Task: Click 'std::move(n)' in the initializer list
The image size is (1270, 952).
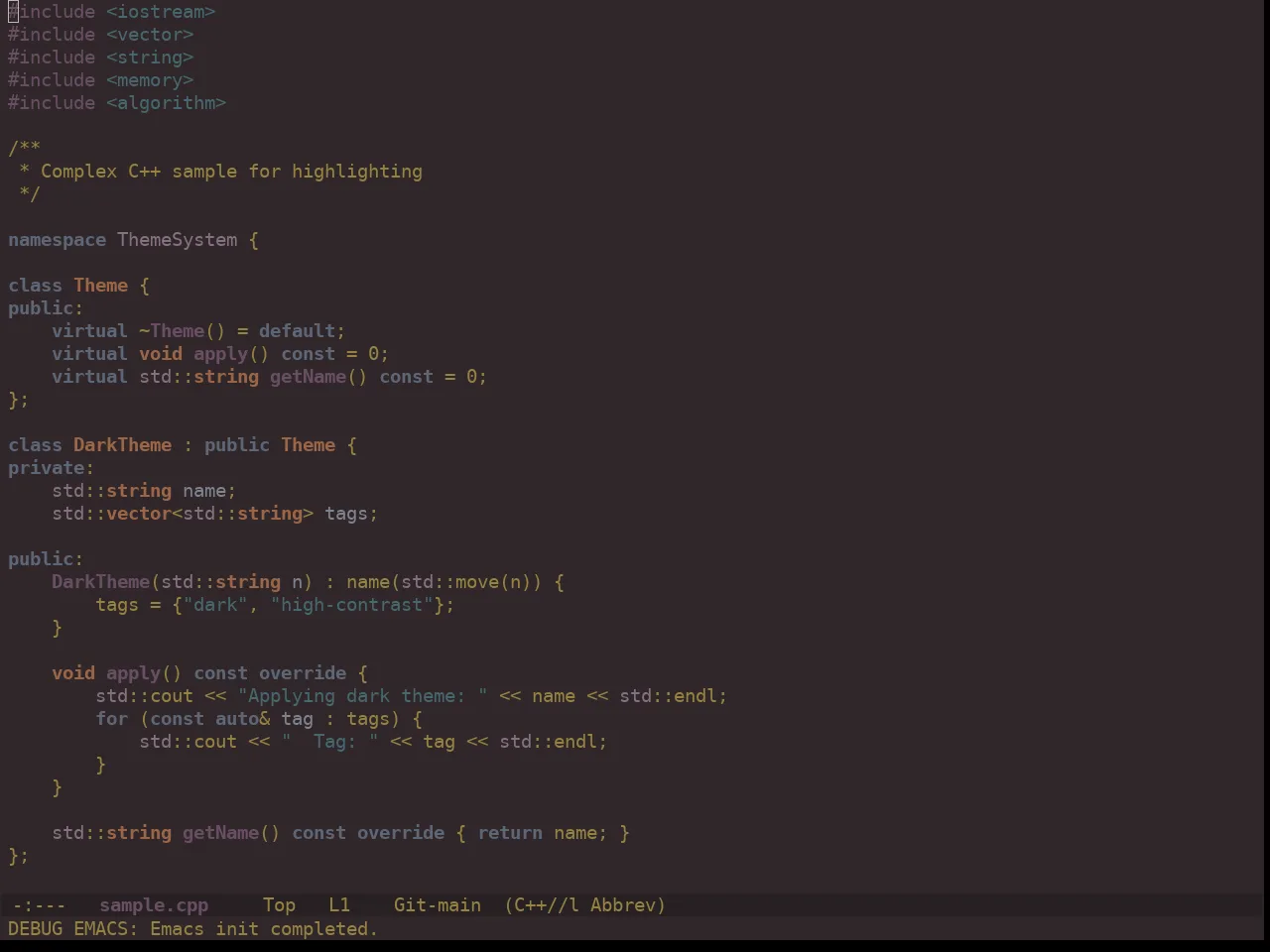Action: tap(466, 582)
